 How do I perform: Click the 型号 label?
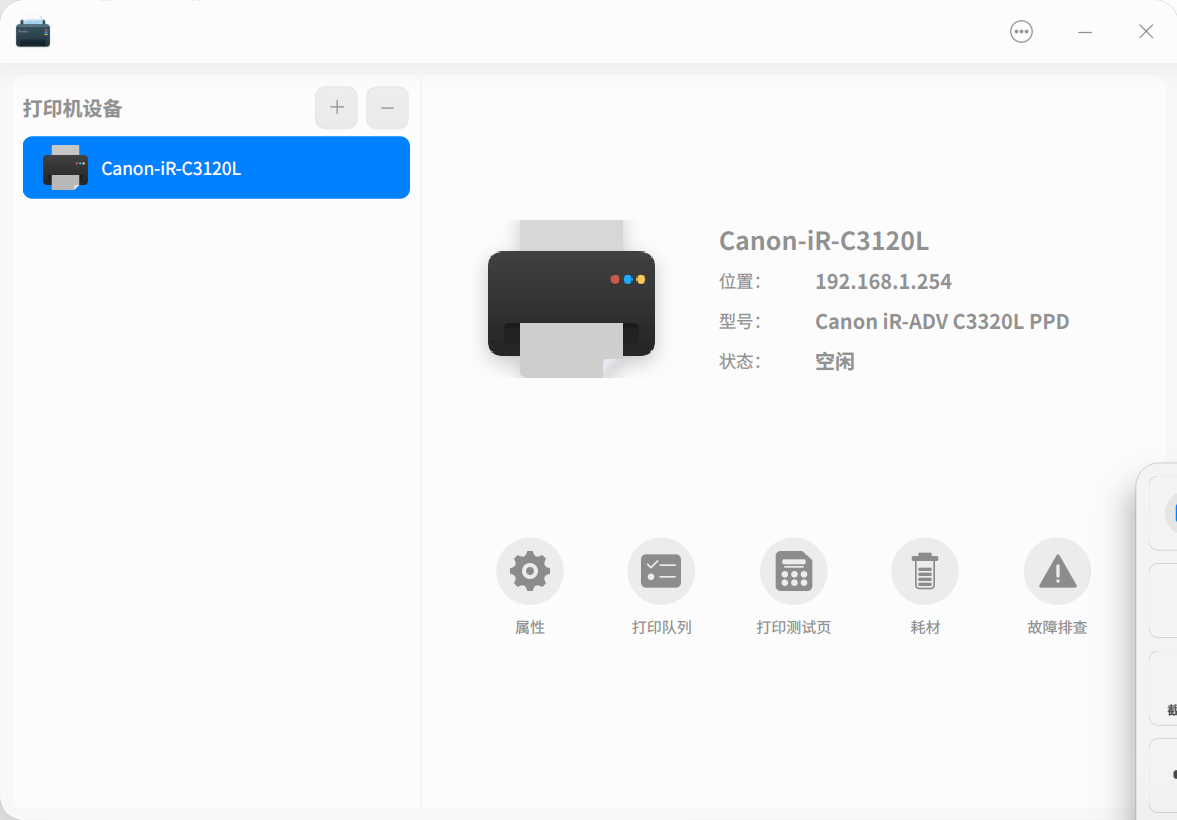(739, 321)
